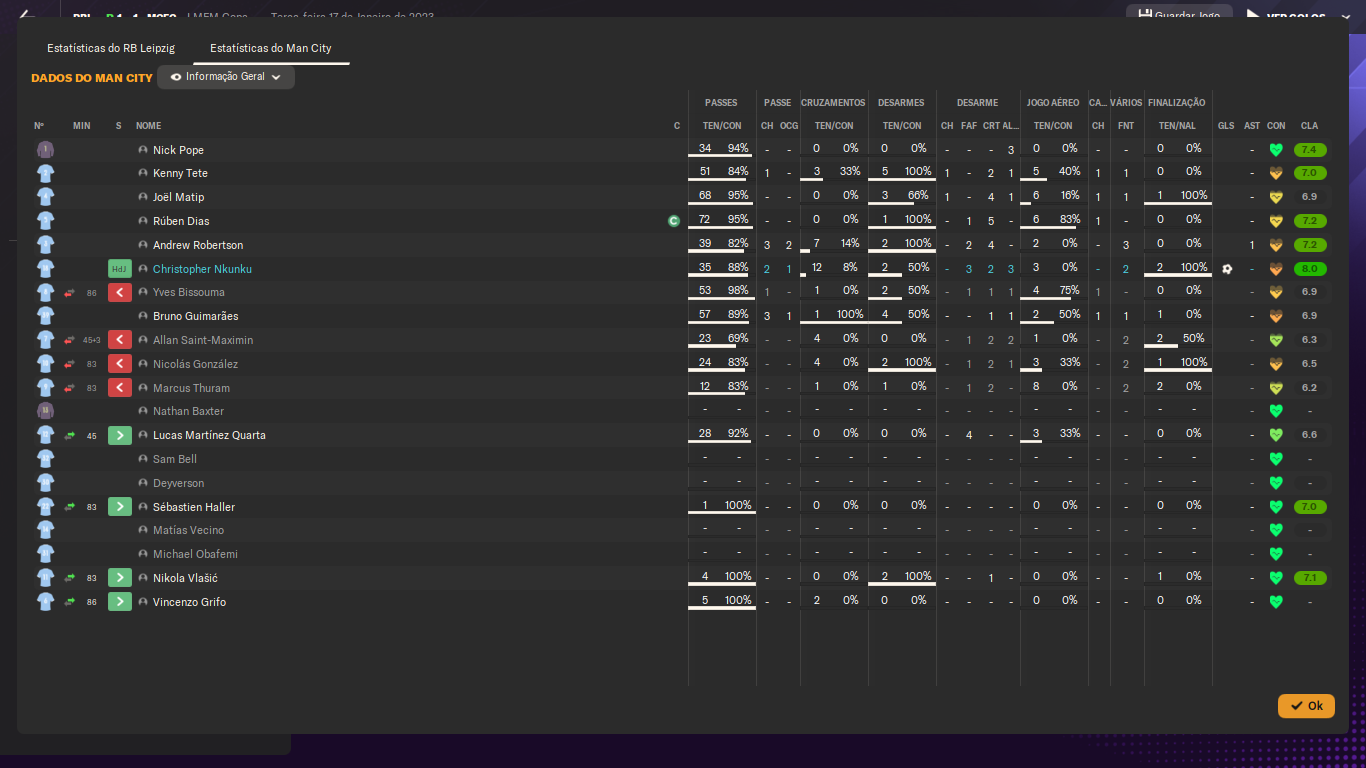Click the Ok button

coord(1306,706)
